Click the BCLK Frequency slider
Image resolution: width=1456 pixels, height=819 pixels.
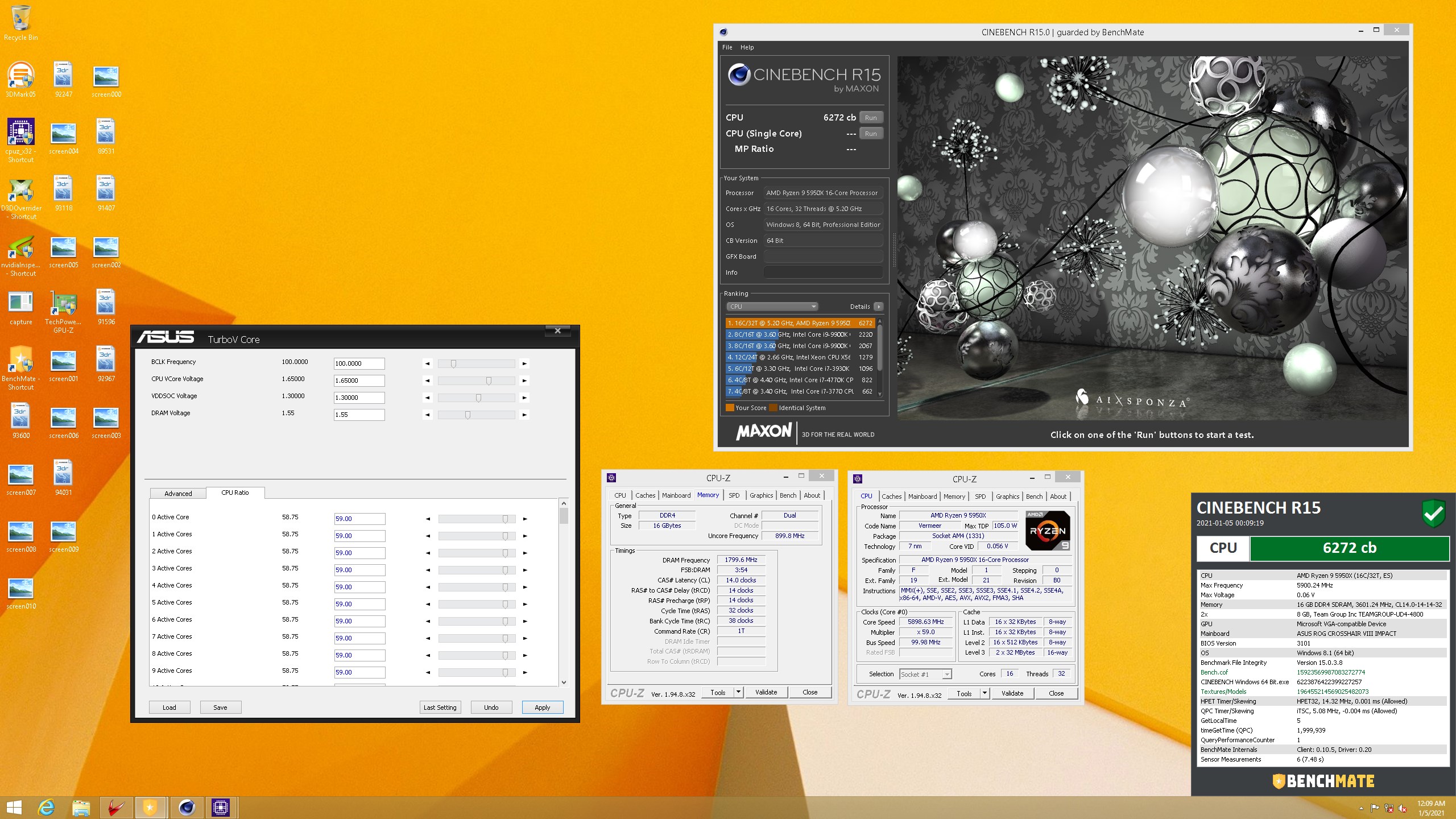[x=477, y=363]
